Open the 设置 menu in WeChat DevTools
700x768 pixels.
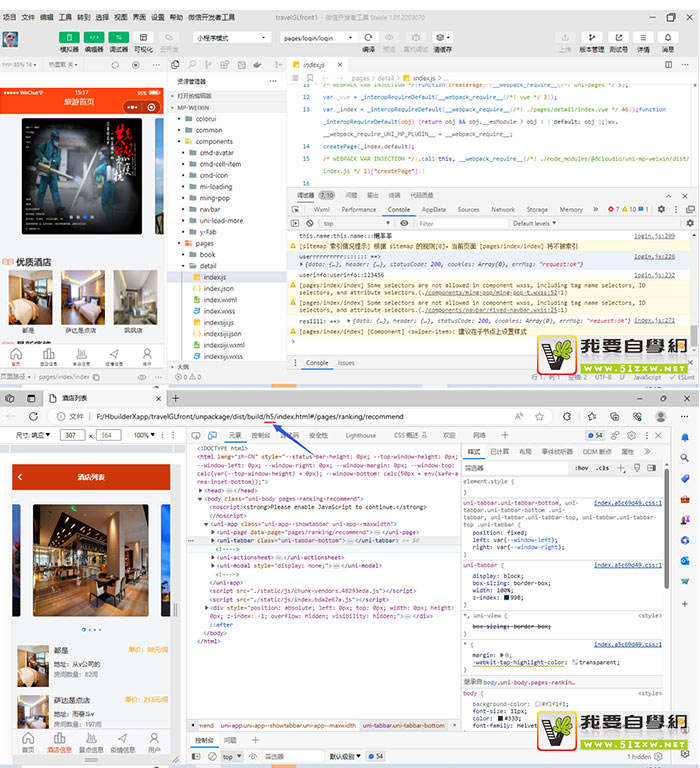click(x=158, y=17)
